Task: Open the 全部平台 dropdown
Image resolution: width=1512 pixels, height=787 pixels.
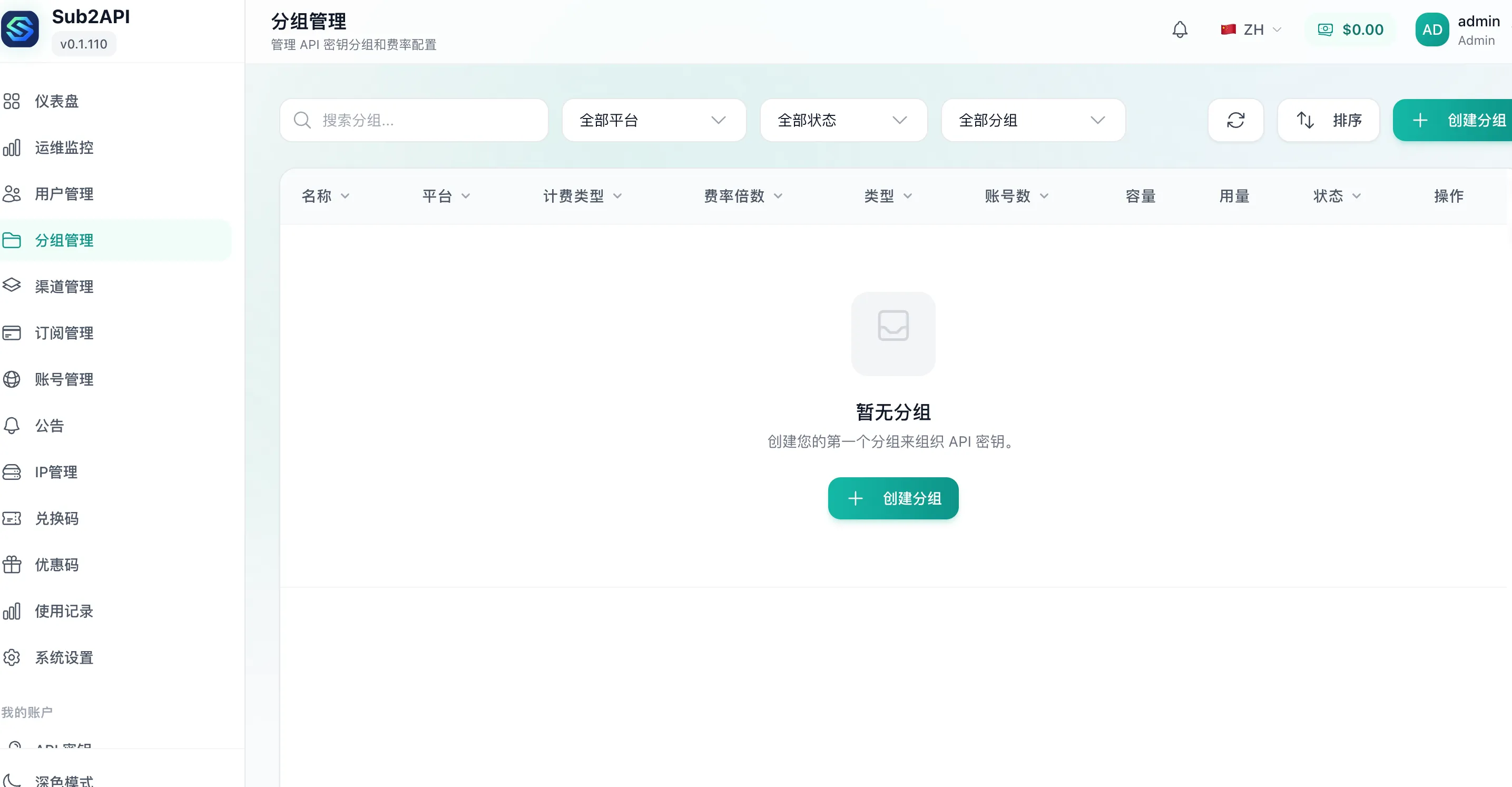Action: point(653,120)
